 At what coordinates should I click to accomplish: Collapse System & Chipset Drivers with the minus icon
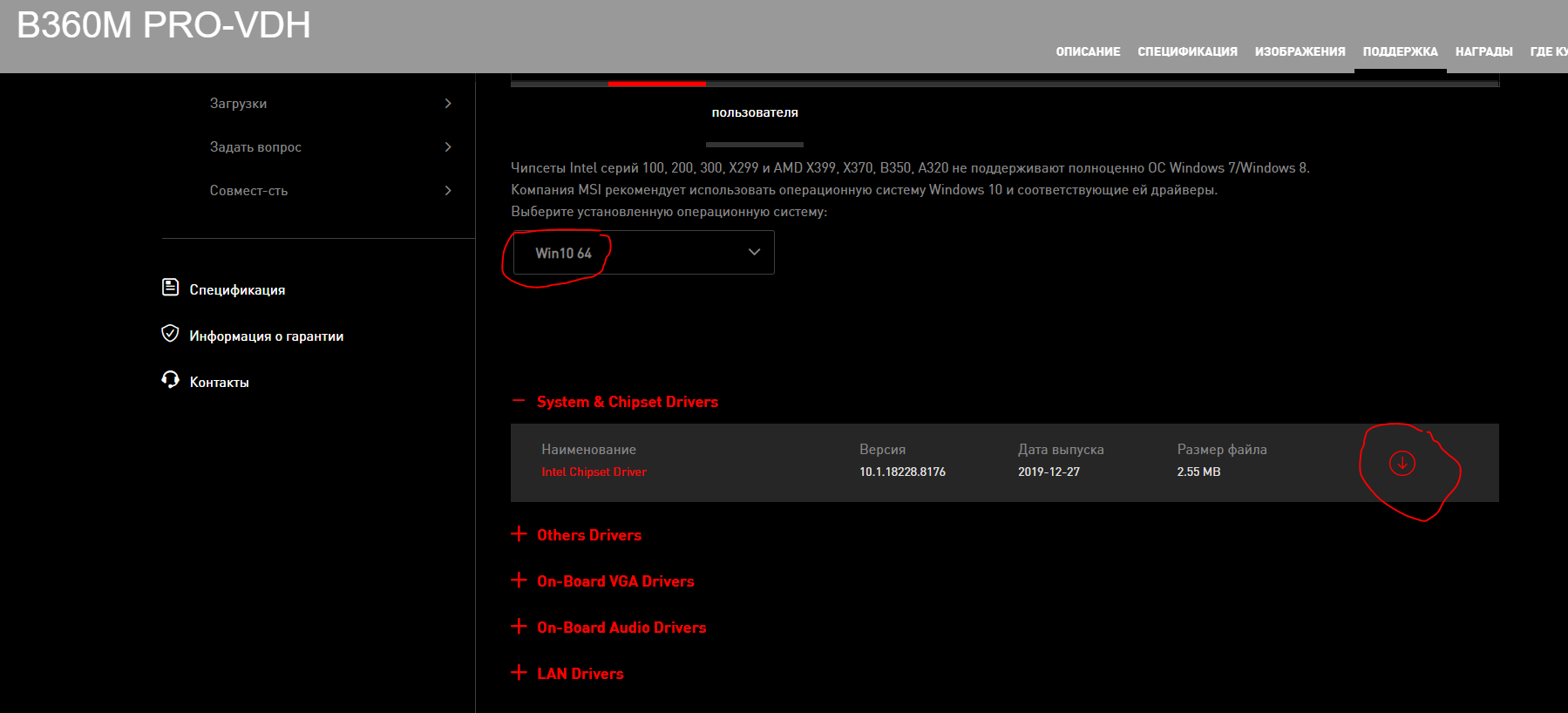[x=519, y=401]
